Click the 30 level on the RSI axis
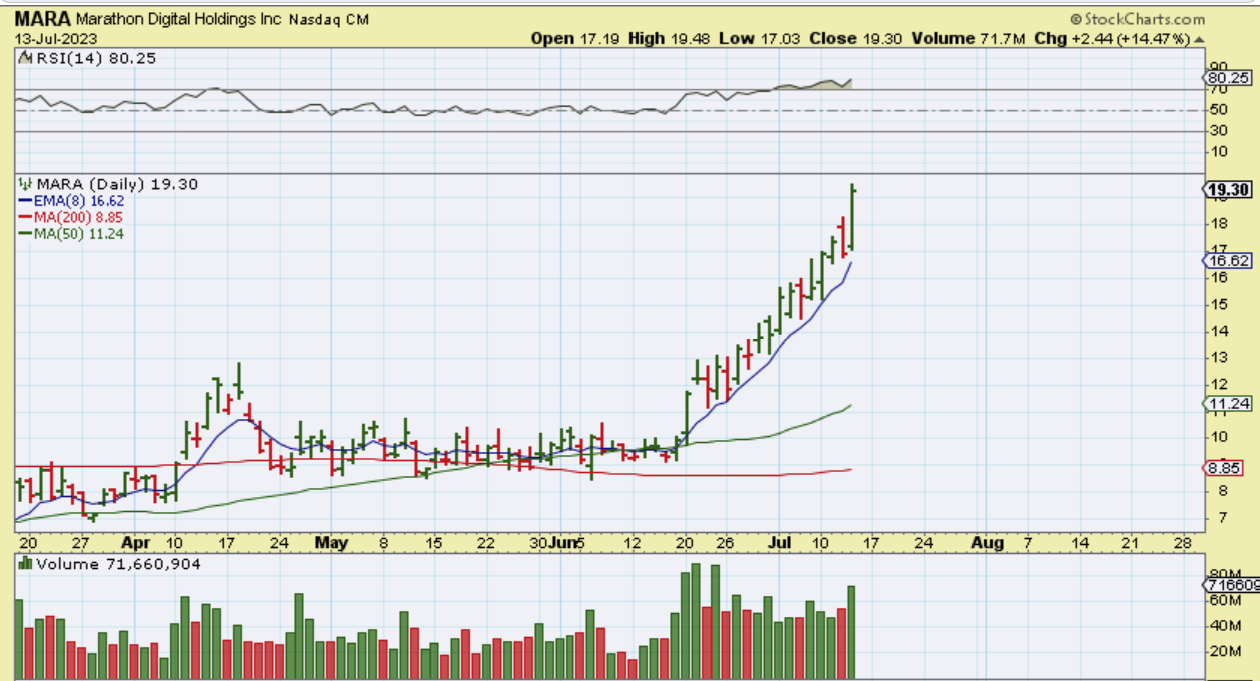 [1218, 131]
